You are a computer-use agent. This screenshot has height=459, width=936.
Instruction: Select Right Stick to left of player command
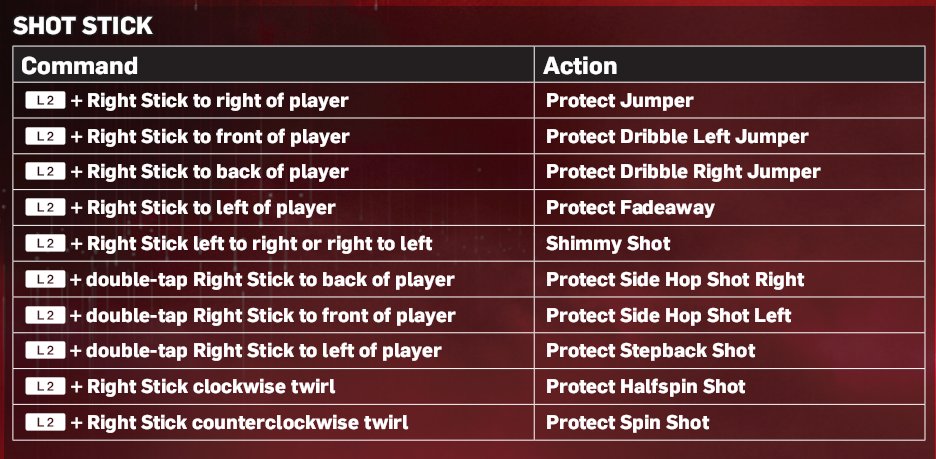(211, 208)
